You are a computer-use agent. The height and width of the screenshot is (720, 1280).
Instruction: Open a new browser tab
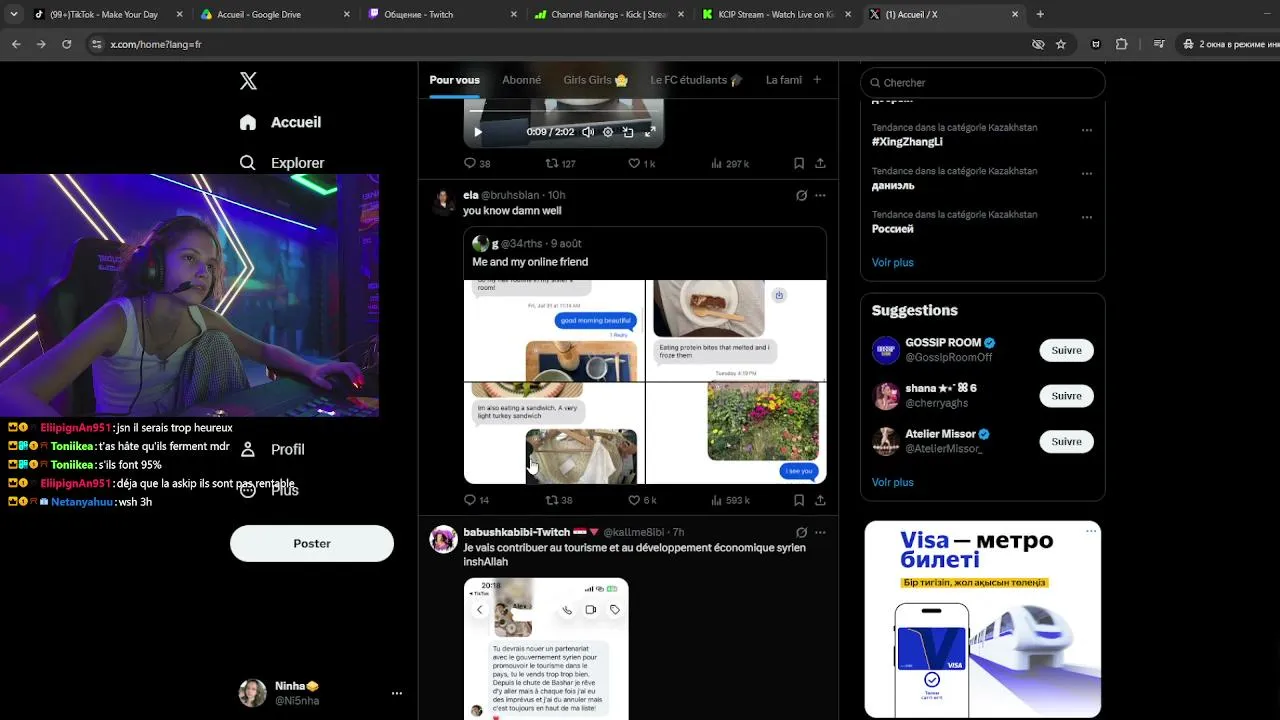pyautogui.click(x=1040, y=15)
